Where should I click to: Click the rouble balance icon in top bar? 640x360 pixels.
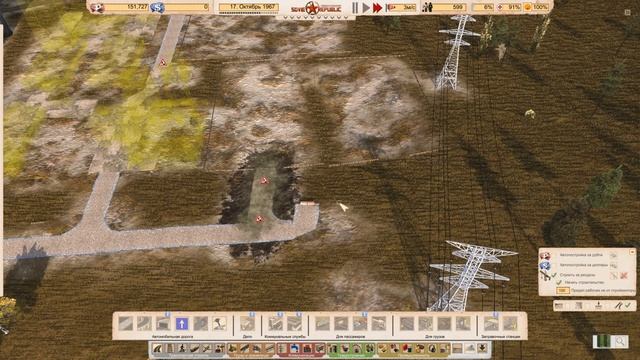click(x=98, y=7)
